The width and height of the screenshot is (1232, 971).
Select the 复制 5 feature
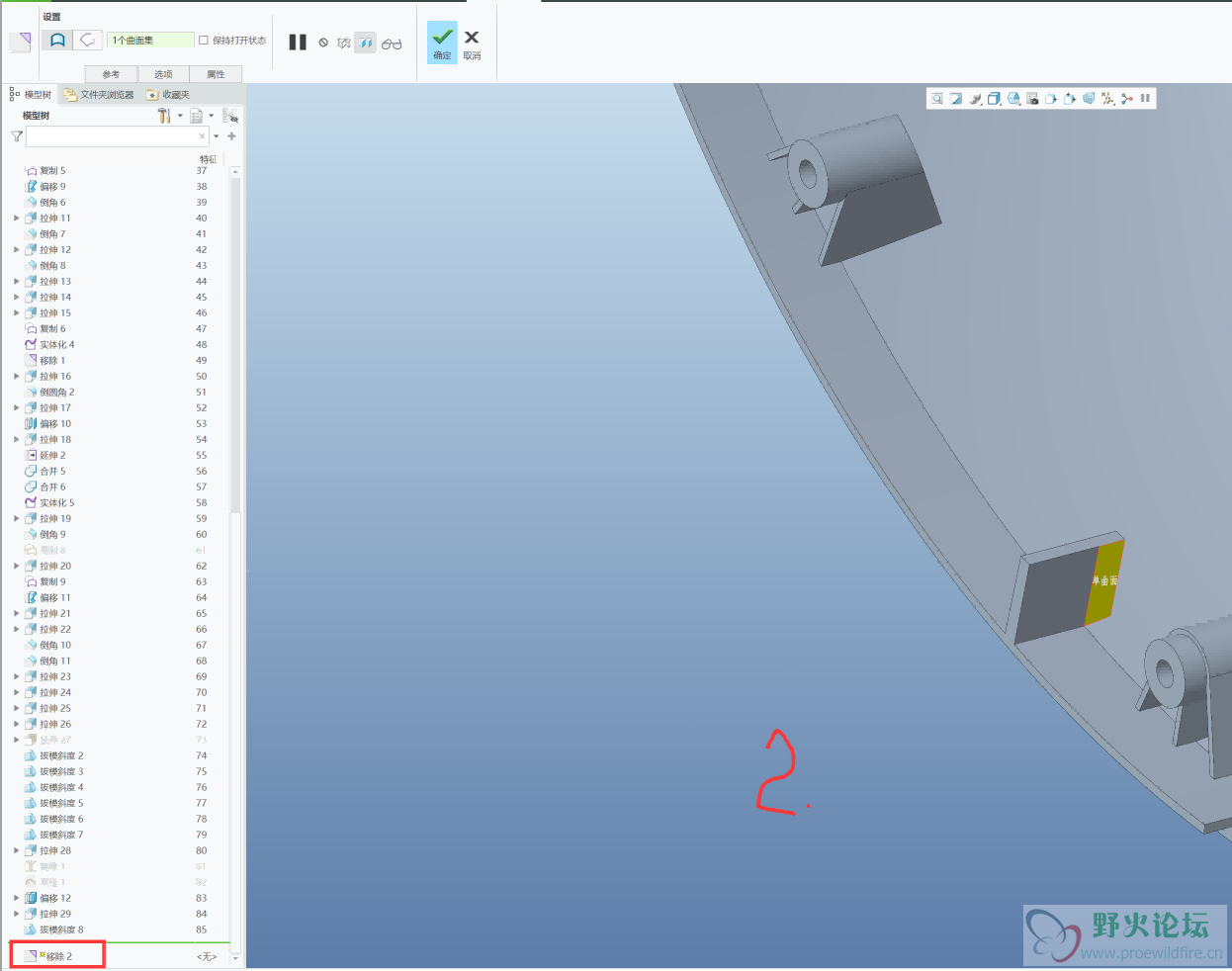tap(45, 171)
